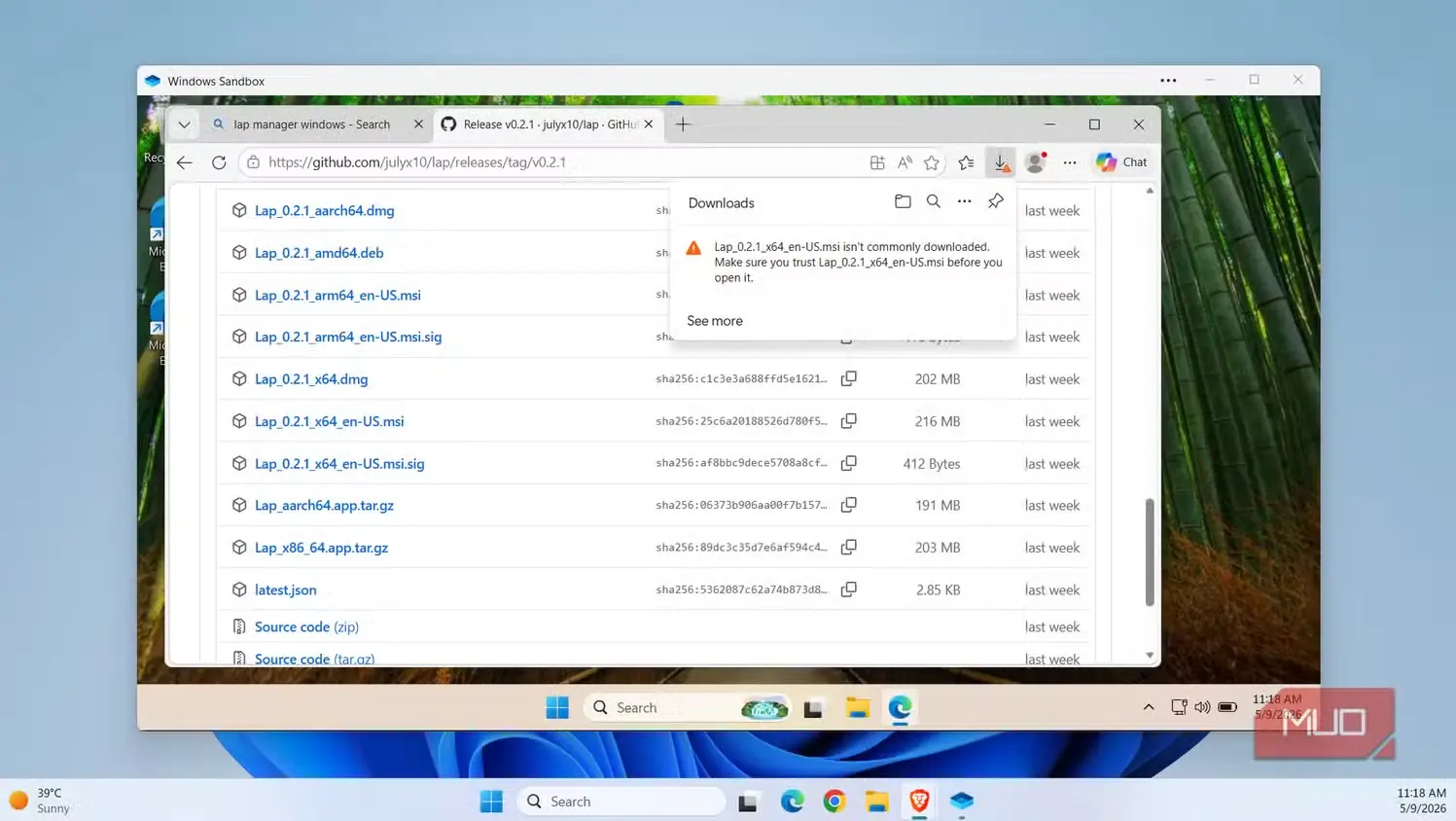
Task: Download Lap_0.2.1_x64.dmg
Action: pyautogui.click(x=311, y=379)
